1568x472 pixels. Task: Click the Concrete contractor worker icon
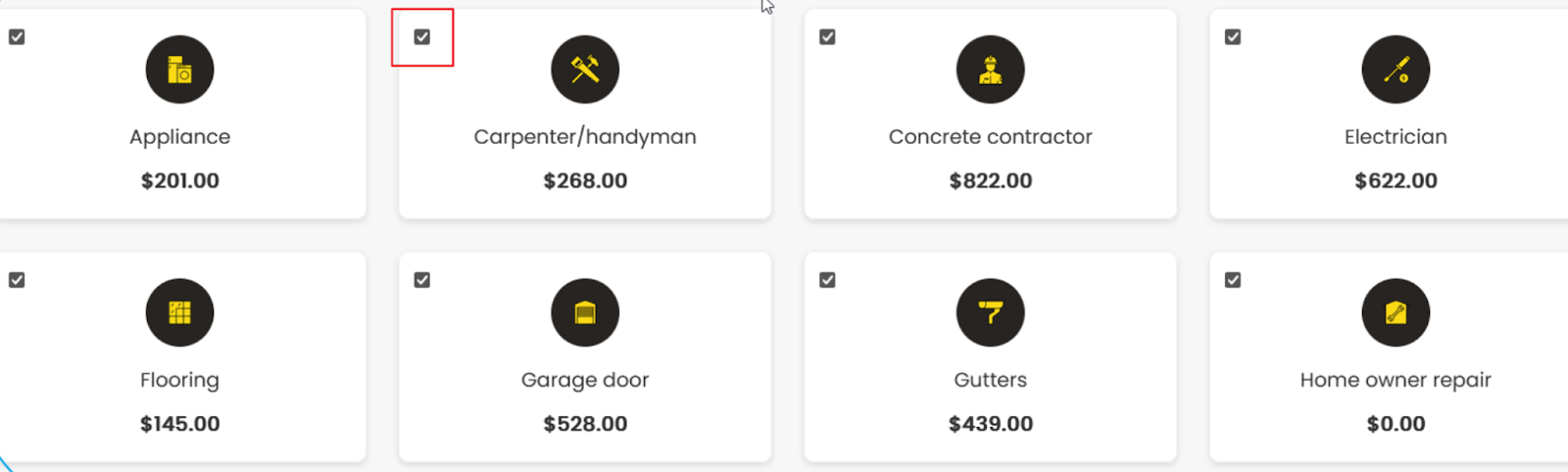tap(991, 70)
